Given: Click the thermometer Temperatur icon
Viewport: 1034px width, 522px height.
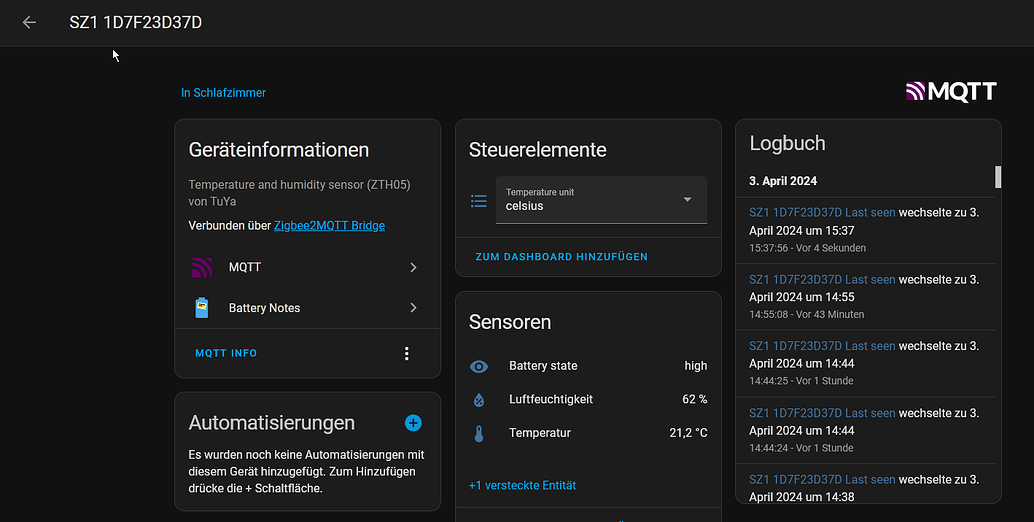Looking at the screenshot, I should (478, 434).
